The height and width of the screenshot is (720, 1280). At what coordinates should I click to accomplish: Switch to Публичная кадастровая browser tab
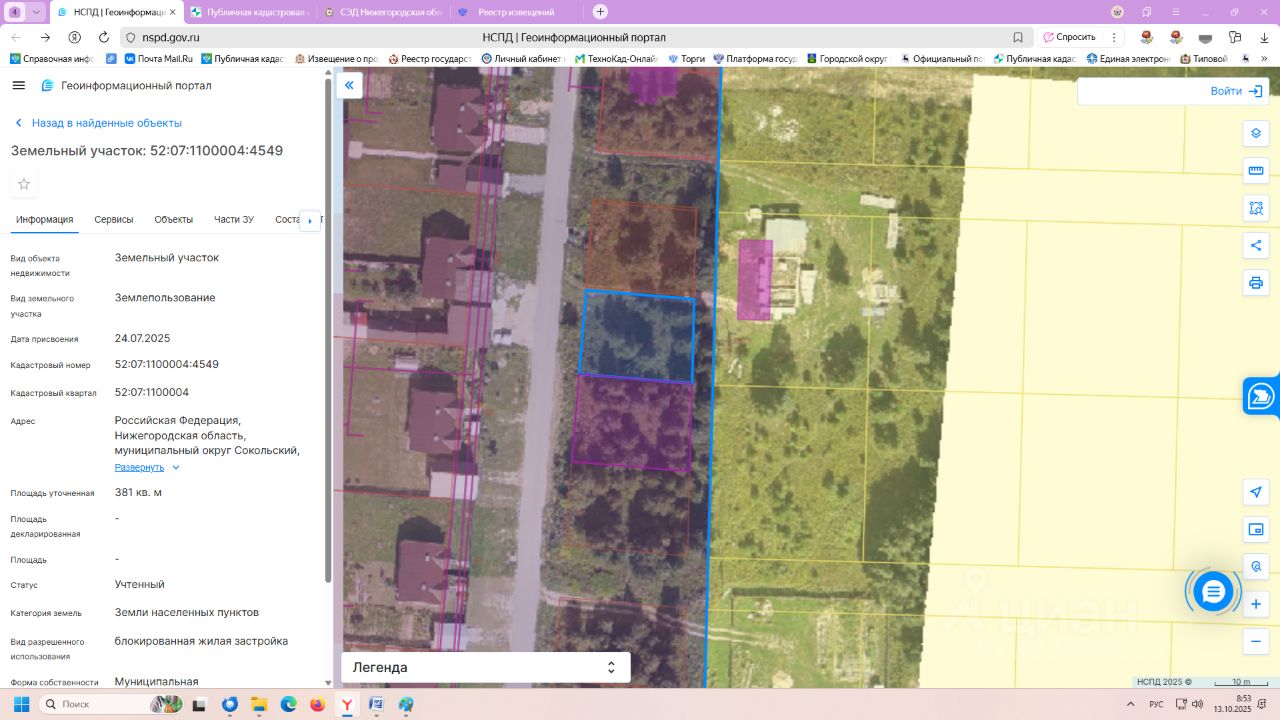tap(250, 12)
